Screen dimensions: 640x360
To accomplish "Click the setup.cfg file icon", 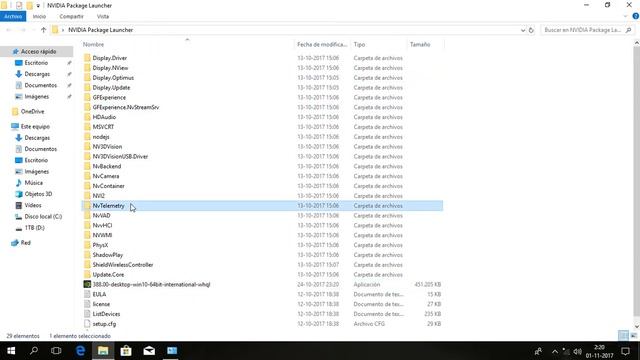I will click(x=87, y=324).
